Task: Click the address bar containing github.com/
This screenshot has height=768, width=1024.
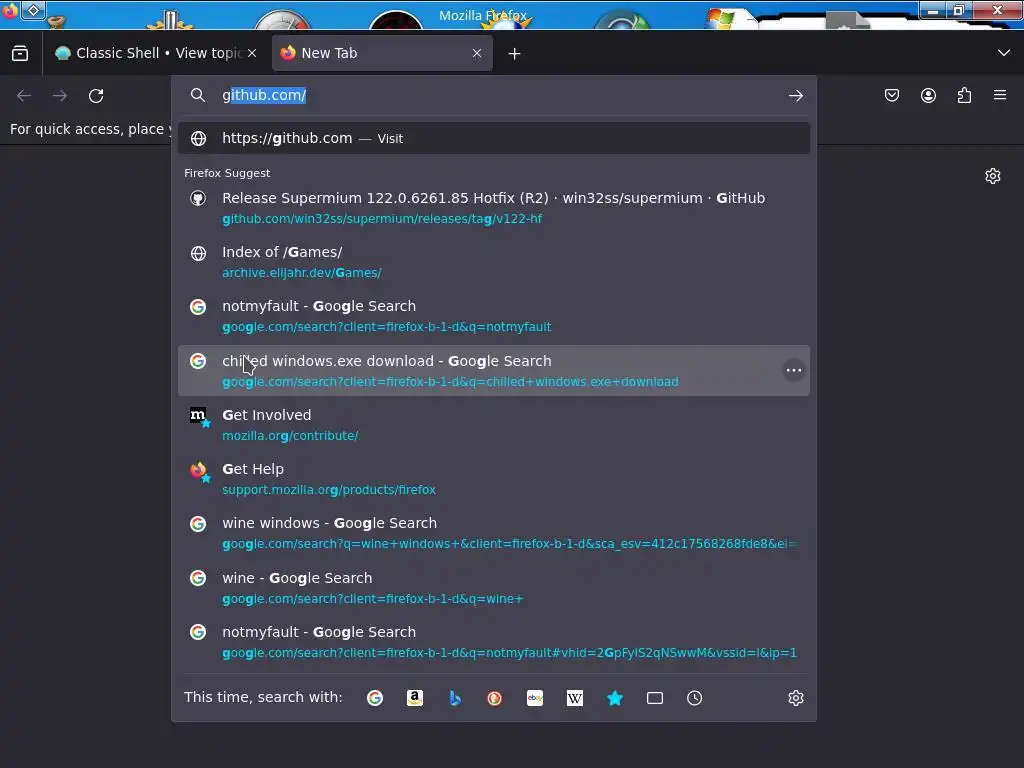Action: point(496,95)
